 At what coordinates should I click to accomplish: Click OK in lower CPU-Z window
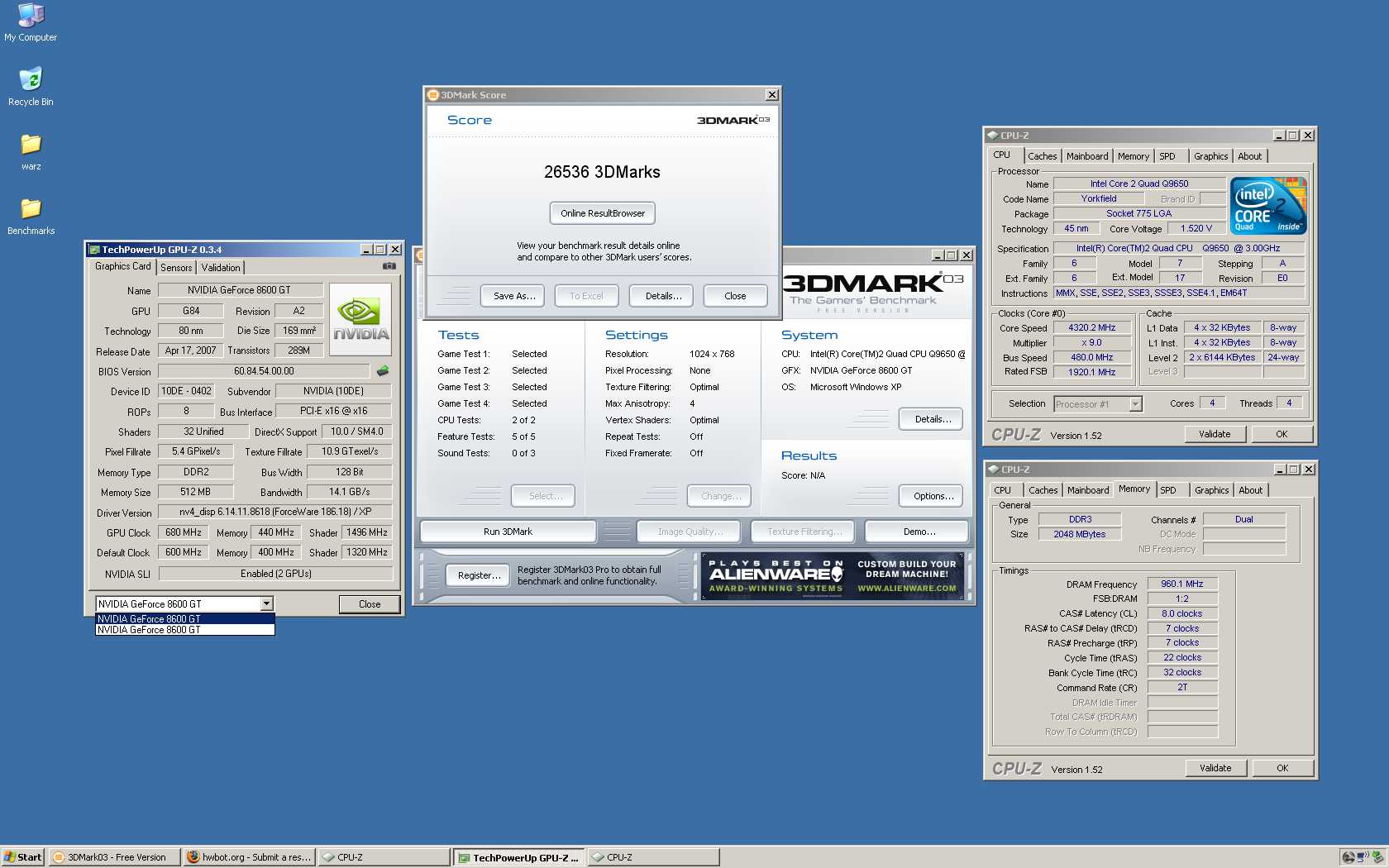(1282, 768)
